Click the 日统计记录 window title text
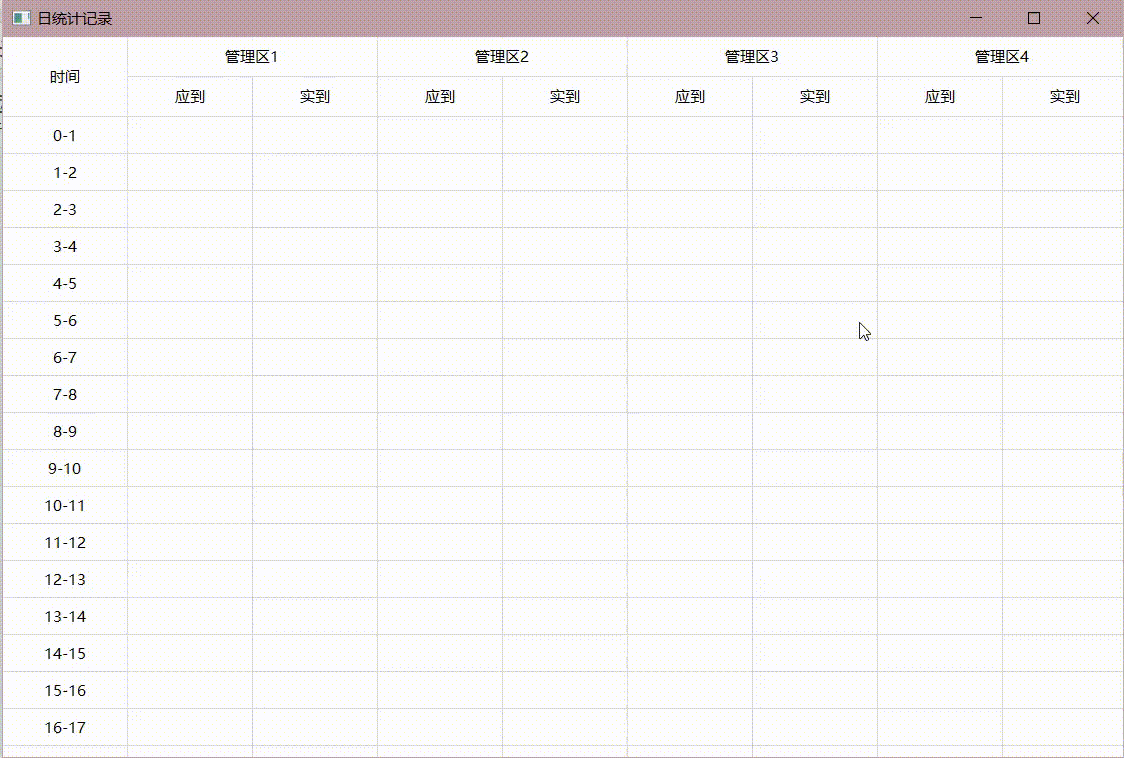The width and height of the screenshot is (1124, 758). (x=75, y=19)
